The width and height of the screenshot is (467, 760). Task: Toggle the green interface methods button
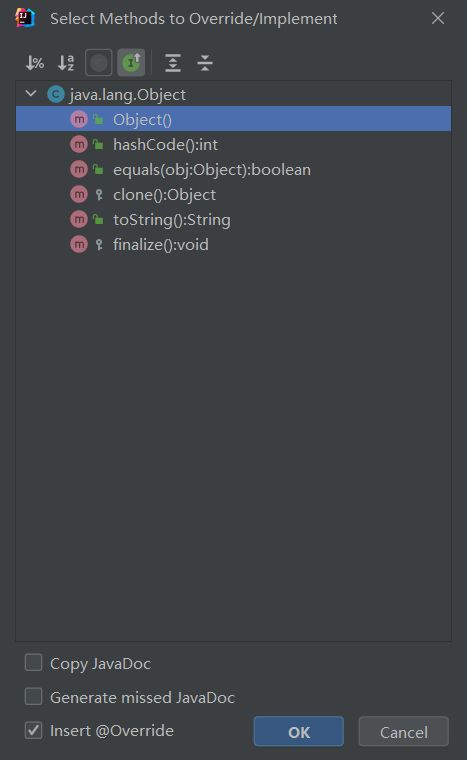click(131, 63)
